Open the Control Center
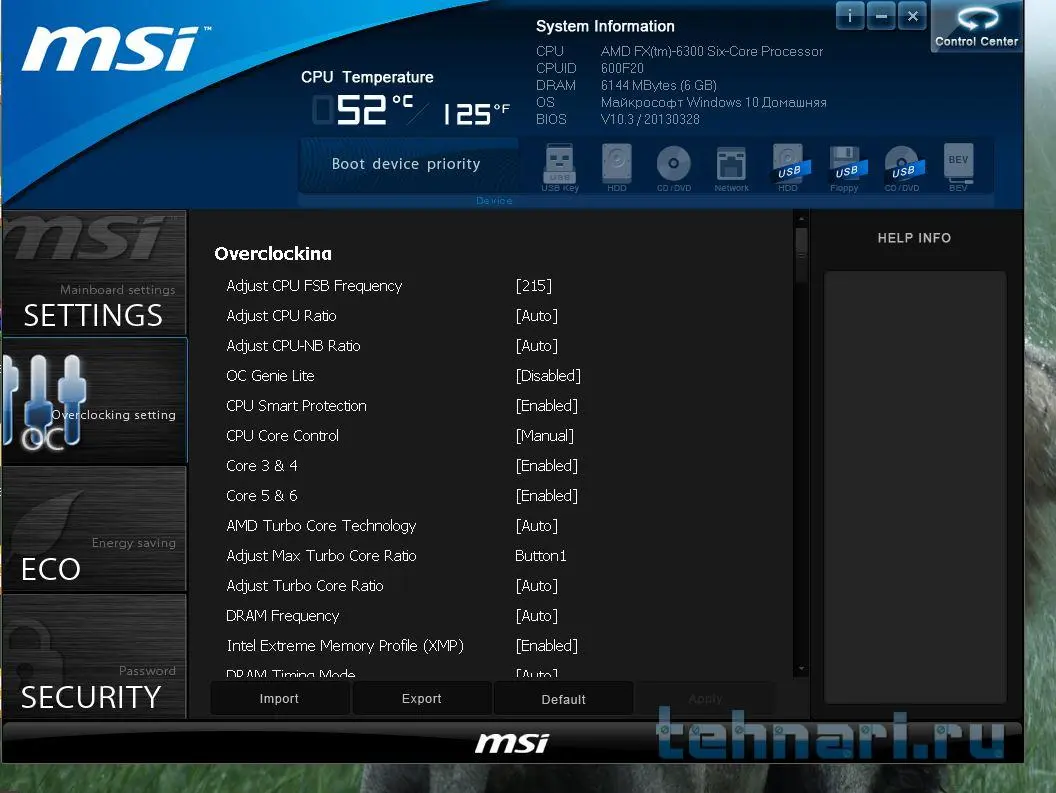 [x=977, y=27]
